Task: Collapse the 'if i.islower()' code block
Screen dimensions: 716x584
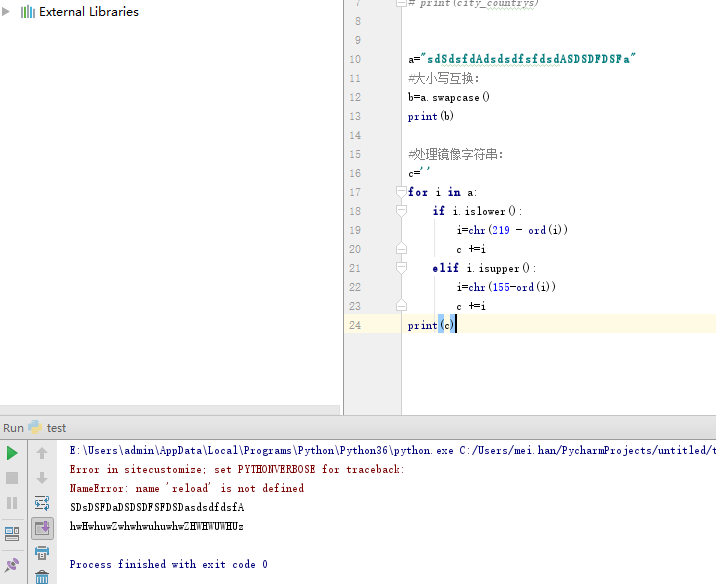Action: [x=401, y=211]
